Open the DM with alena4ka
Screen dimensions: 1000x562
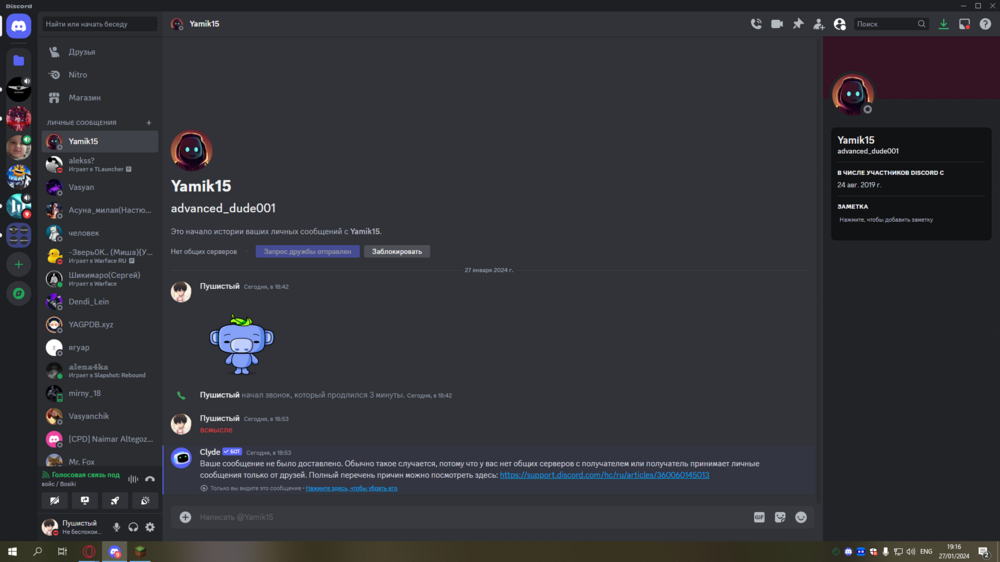click(x=99, y=371)
